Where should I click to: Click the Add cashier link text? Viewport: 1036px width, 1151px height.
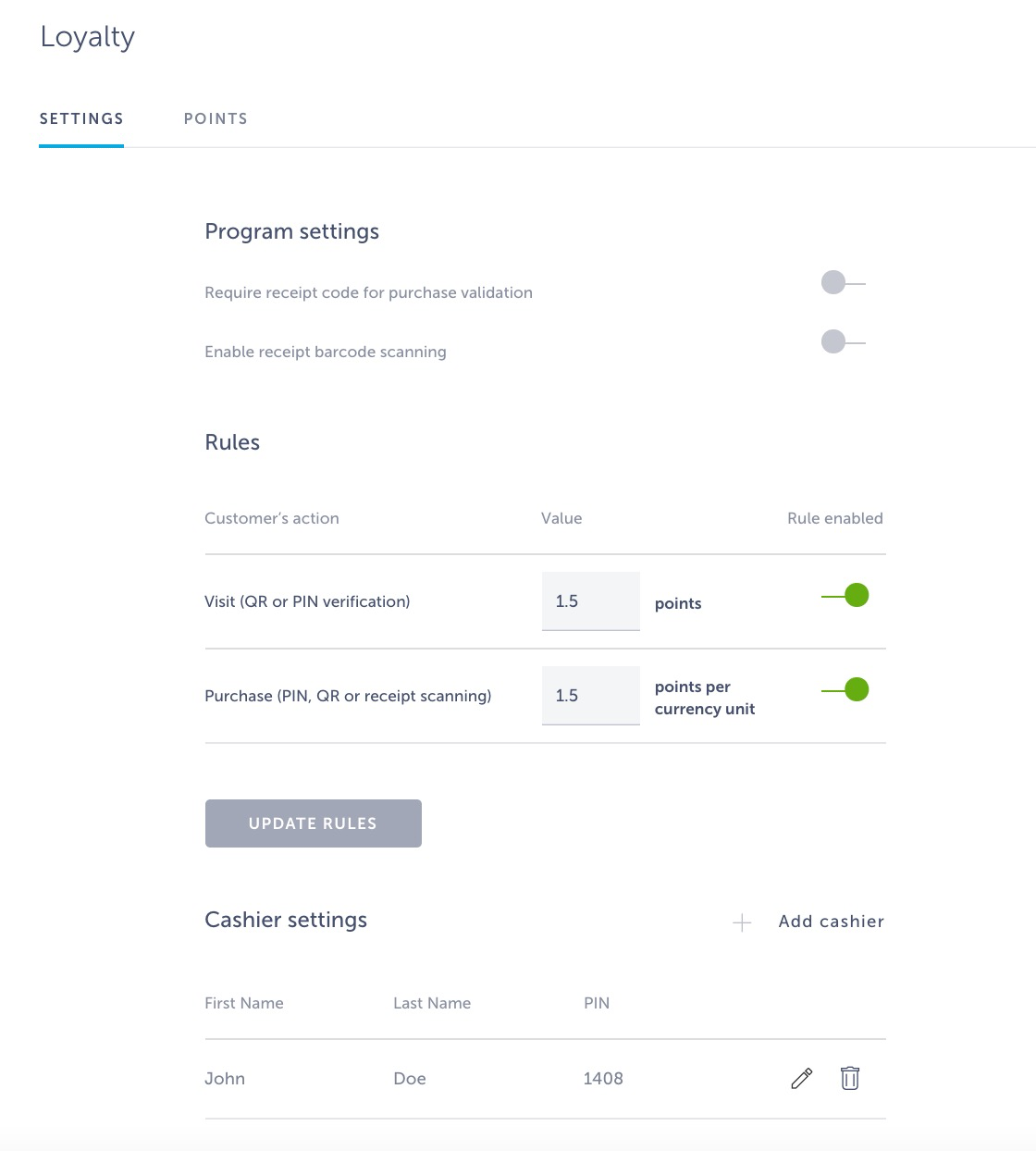(x=831, y=922)
